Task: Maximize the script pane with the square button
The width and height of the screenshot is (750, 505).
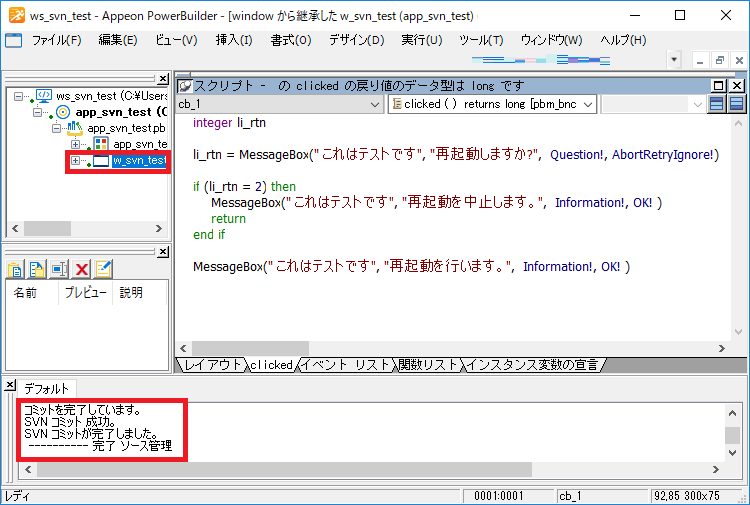Action: coord(718,86)
